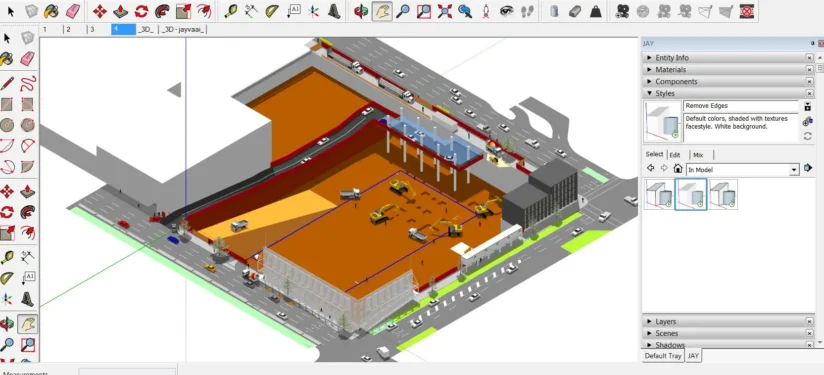Screen dimensions: 824x375
Task: Activate the Move tool in the top toolbar
Action: (100, 11)
